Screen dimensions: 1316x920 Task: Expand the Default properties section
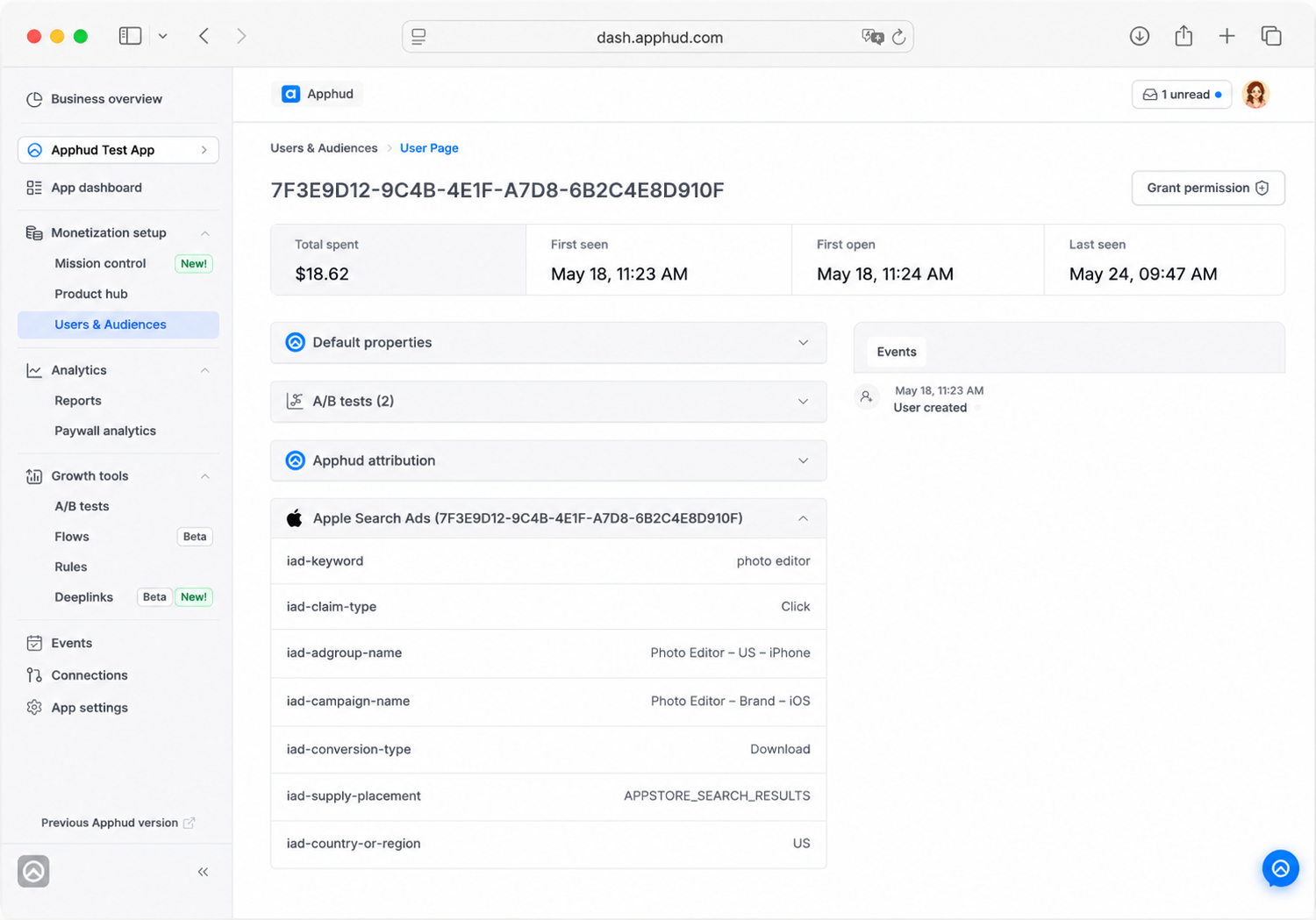pos(548,342)
